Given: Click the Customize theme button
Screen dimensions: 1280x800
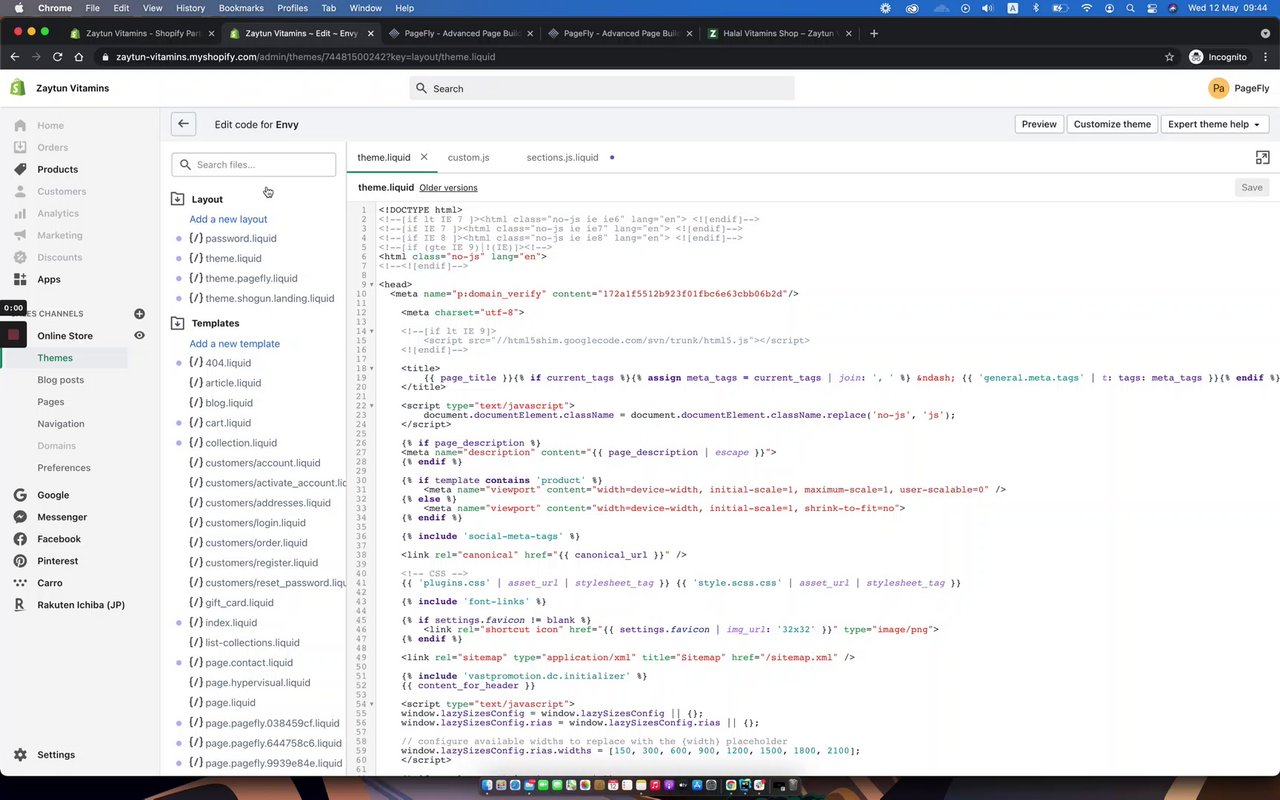Looking at the screenshot, I should [x=1112, y=124].
